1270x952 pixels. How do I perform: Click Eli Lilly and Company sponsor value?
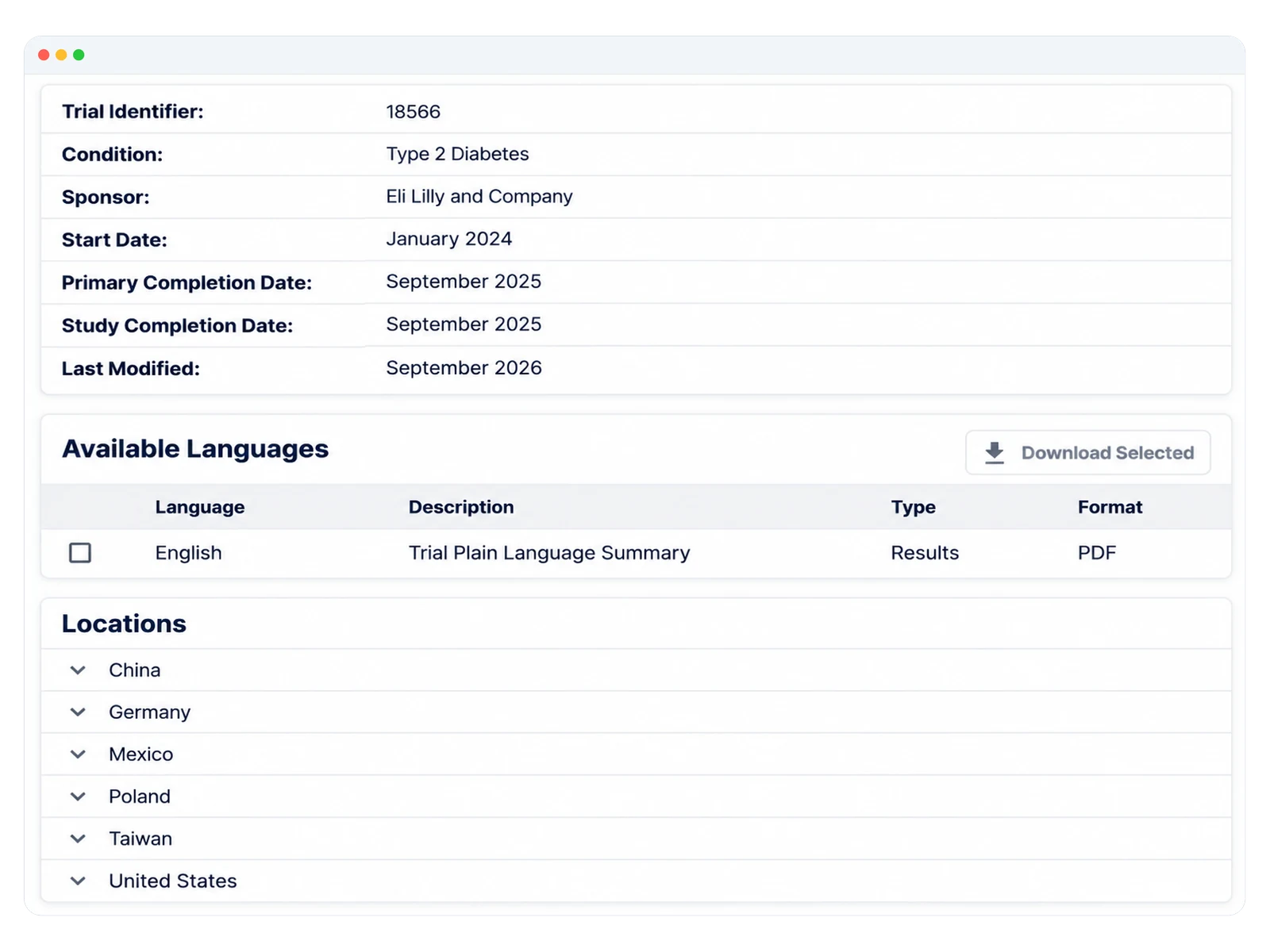click(479, 197)
